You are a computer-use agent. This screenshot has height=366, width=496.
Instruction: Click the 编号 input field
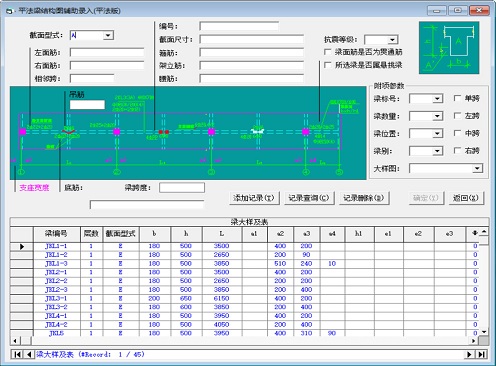coord(239,26)
